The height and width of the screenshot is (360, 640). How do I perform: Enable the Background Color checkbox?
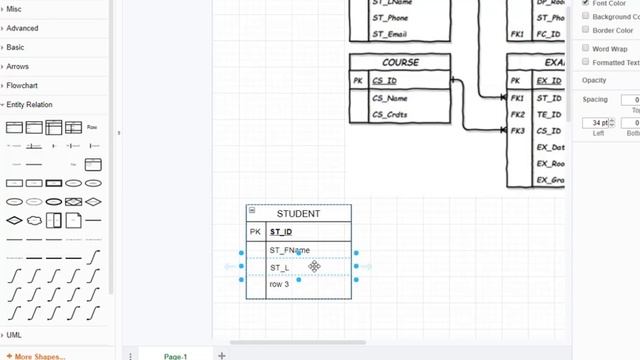point(586,16)
